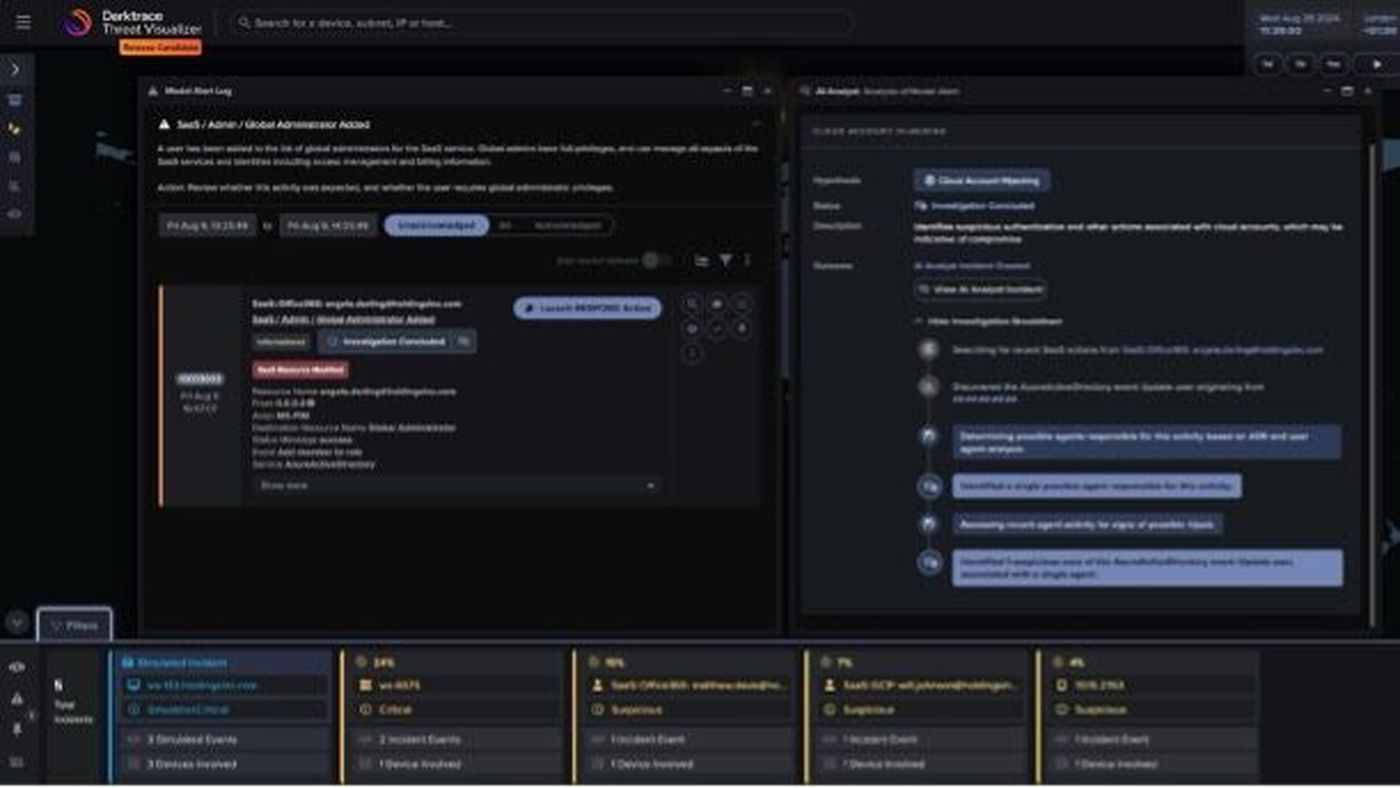
Task: Toggle the eye icon in bottom left tray
Action: [17, 667]
